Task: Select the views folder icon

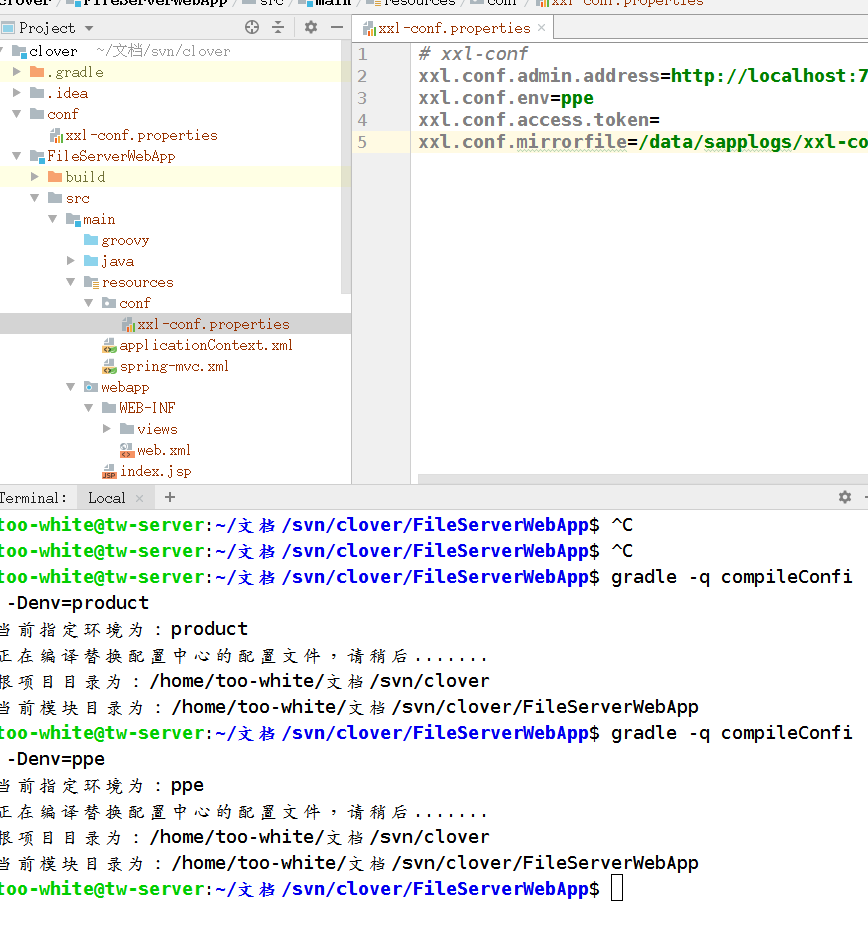Action: (x=127, y=428)
